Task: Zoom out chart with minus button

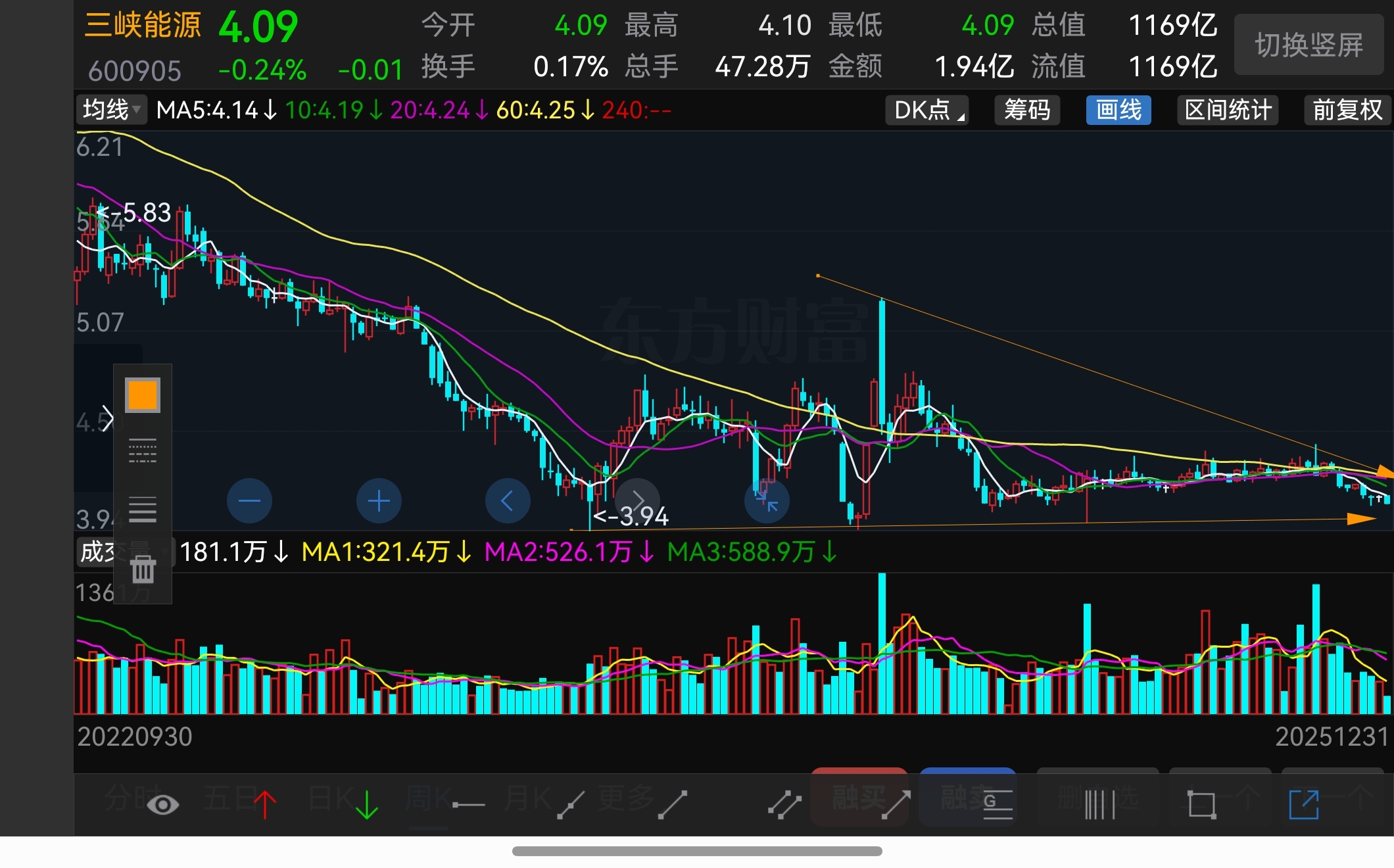Action: pos(249,501)
